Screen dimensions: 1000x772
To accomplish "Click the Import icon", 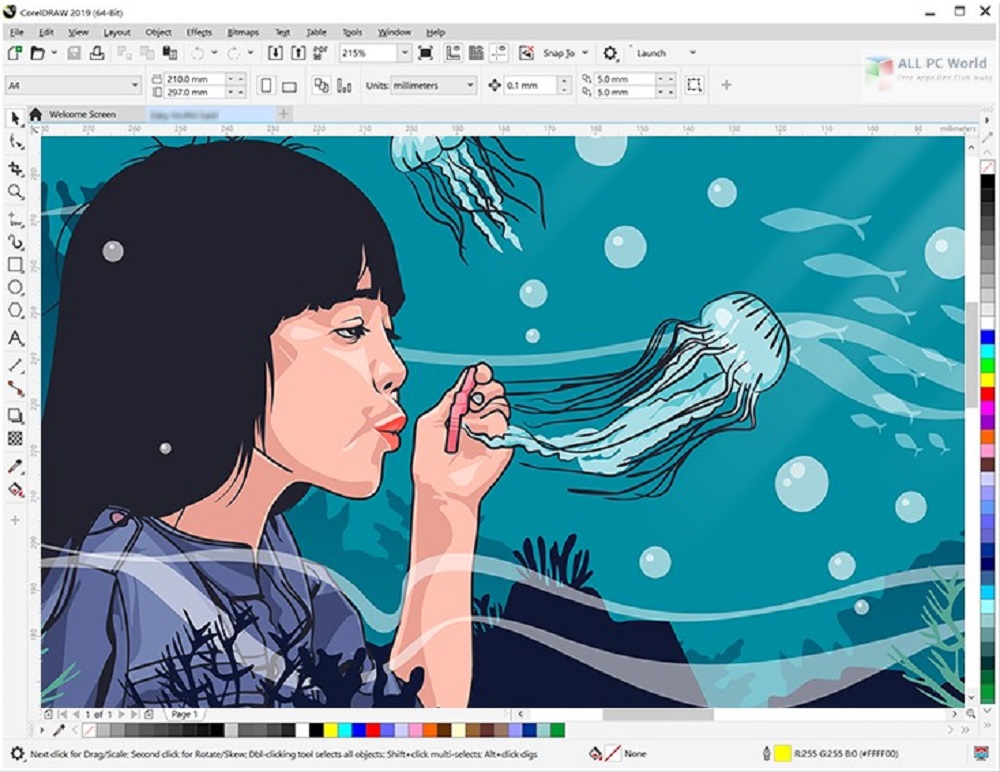I will (275, 53).
